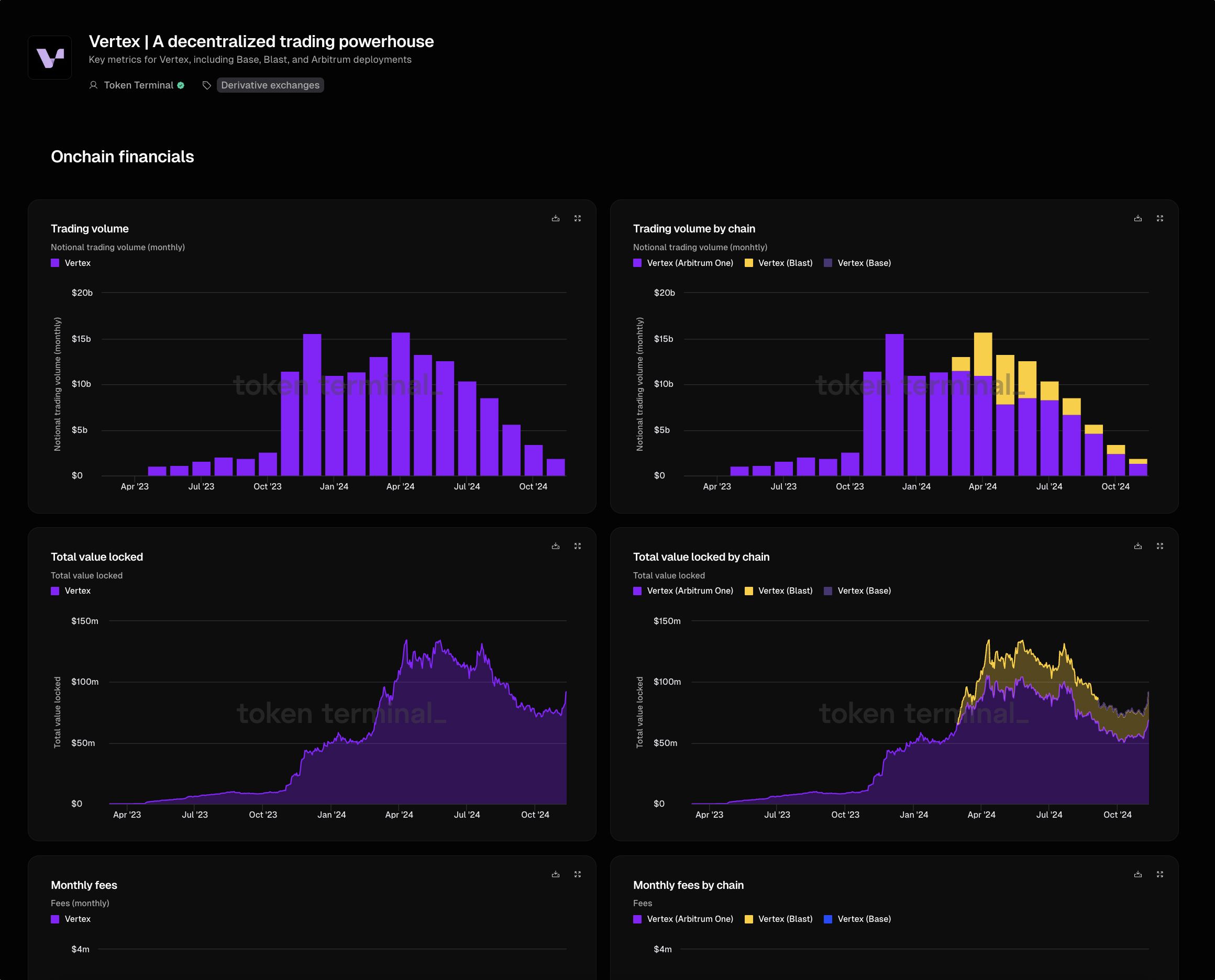Image resolution: width=1215 pixels, height=980 pixels.
Task: Expand the Total value locked chart
Action: (x=578, y=547)
